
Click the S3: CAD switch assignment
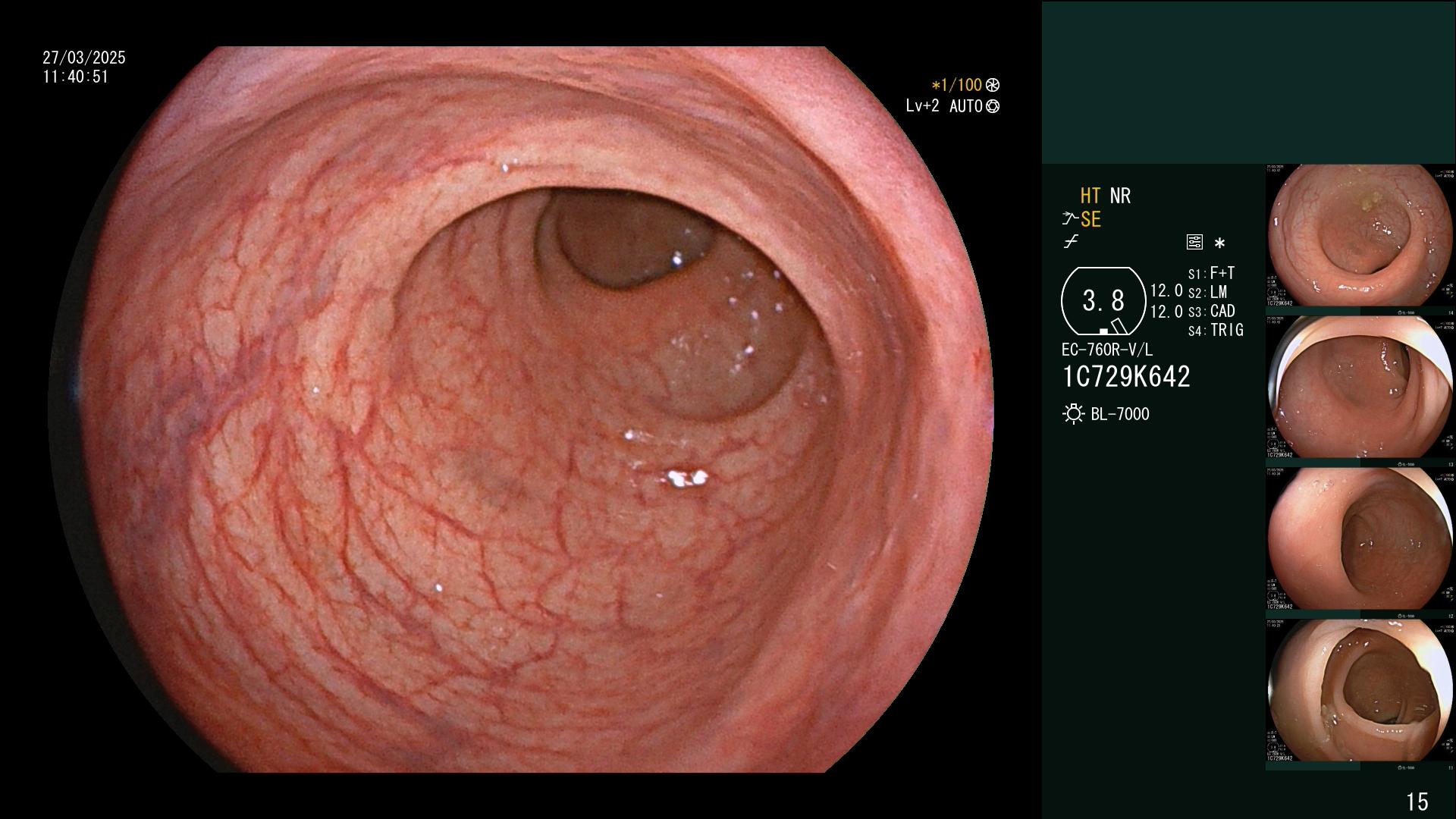point(1211,311)
